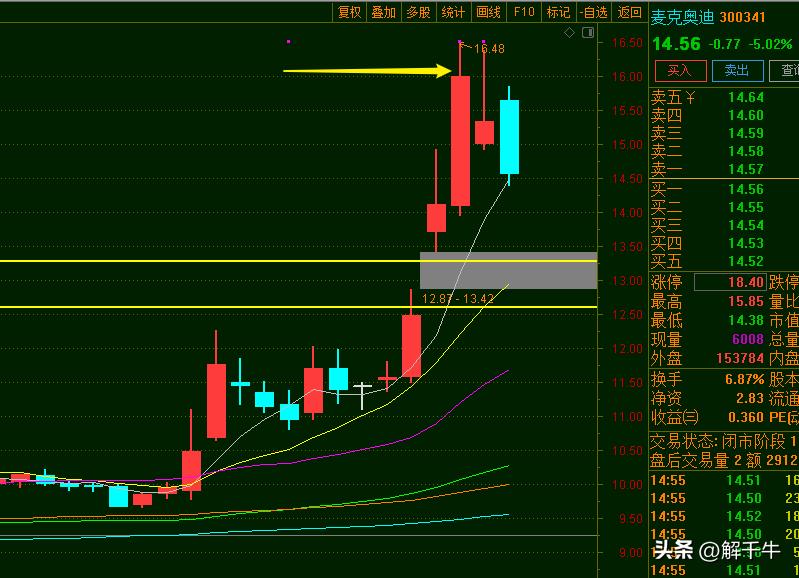Image resolution: width=799 pixels, height=578 pixels.
Task: Click the purple moving average line
Action: 387,445
